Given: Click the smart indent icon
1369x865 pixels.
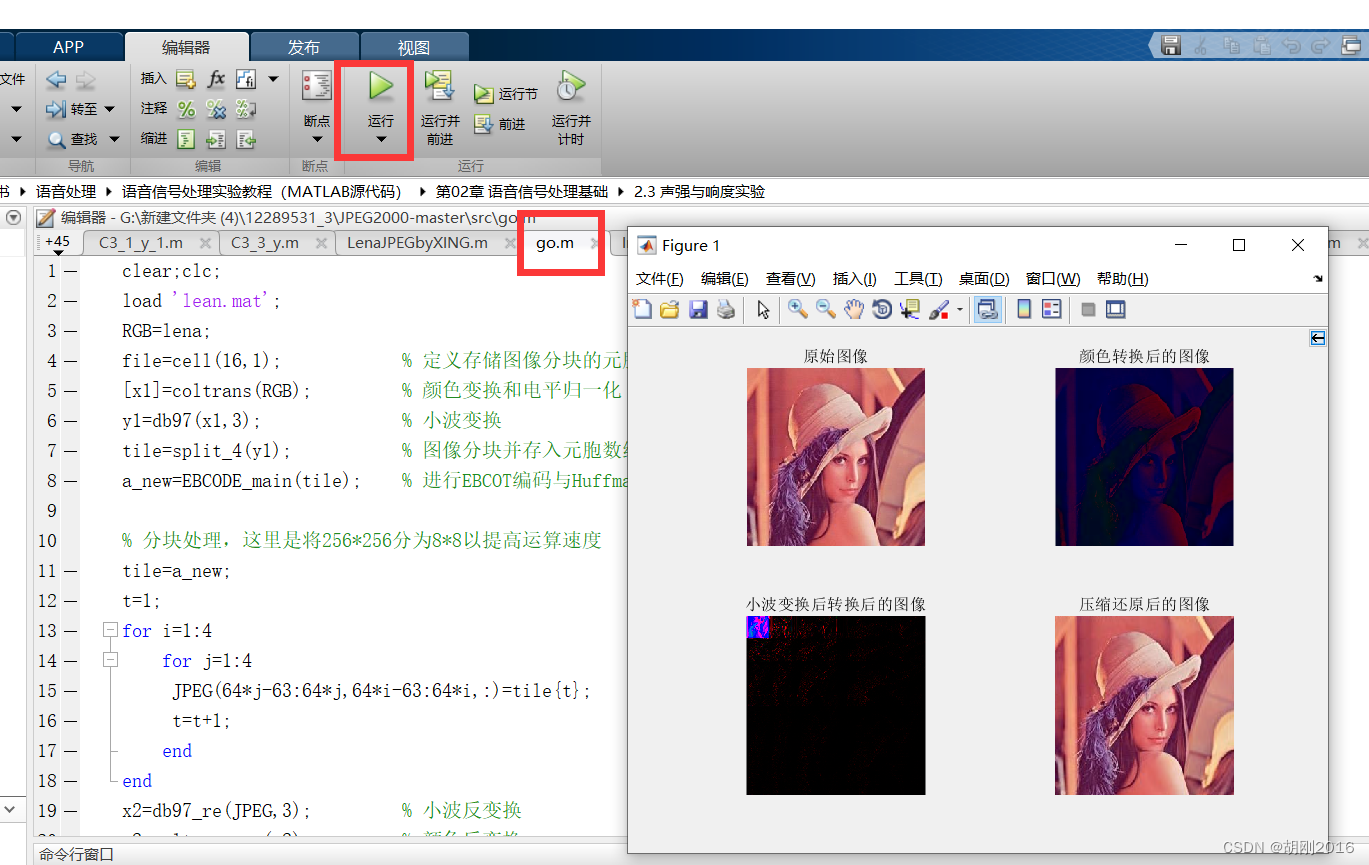Looking at the screenshot, I should [x=186, y=139].
